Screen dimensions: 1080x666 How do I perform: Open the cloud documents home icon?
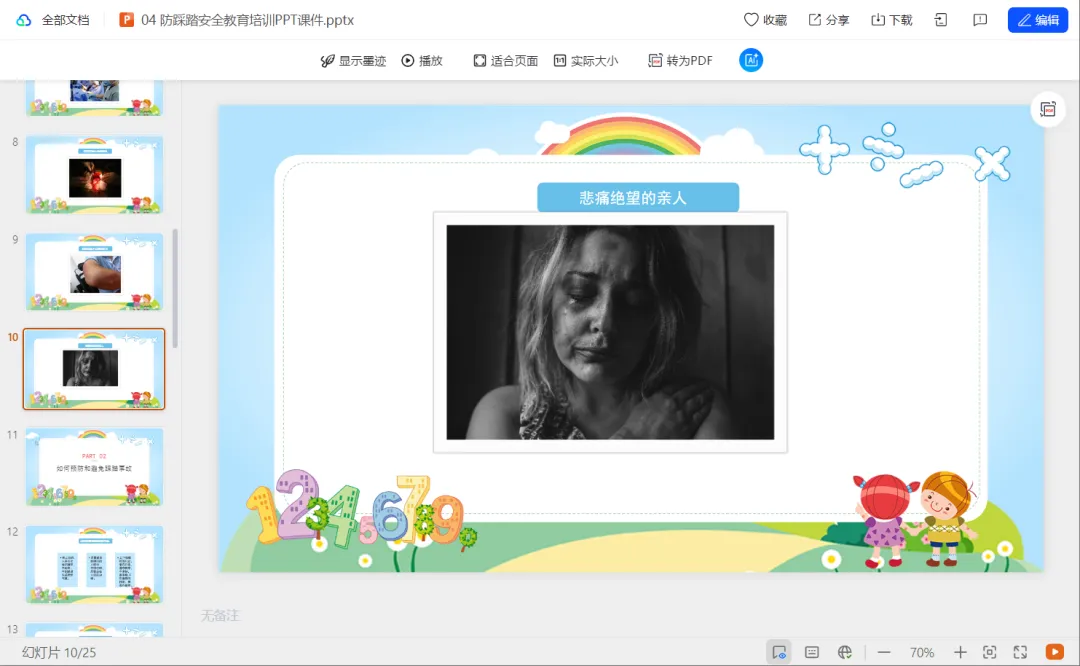point(24,20)
